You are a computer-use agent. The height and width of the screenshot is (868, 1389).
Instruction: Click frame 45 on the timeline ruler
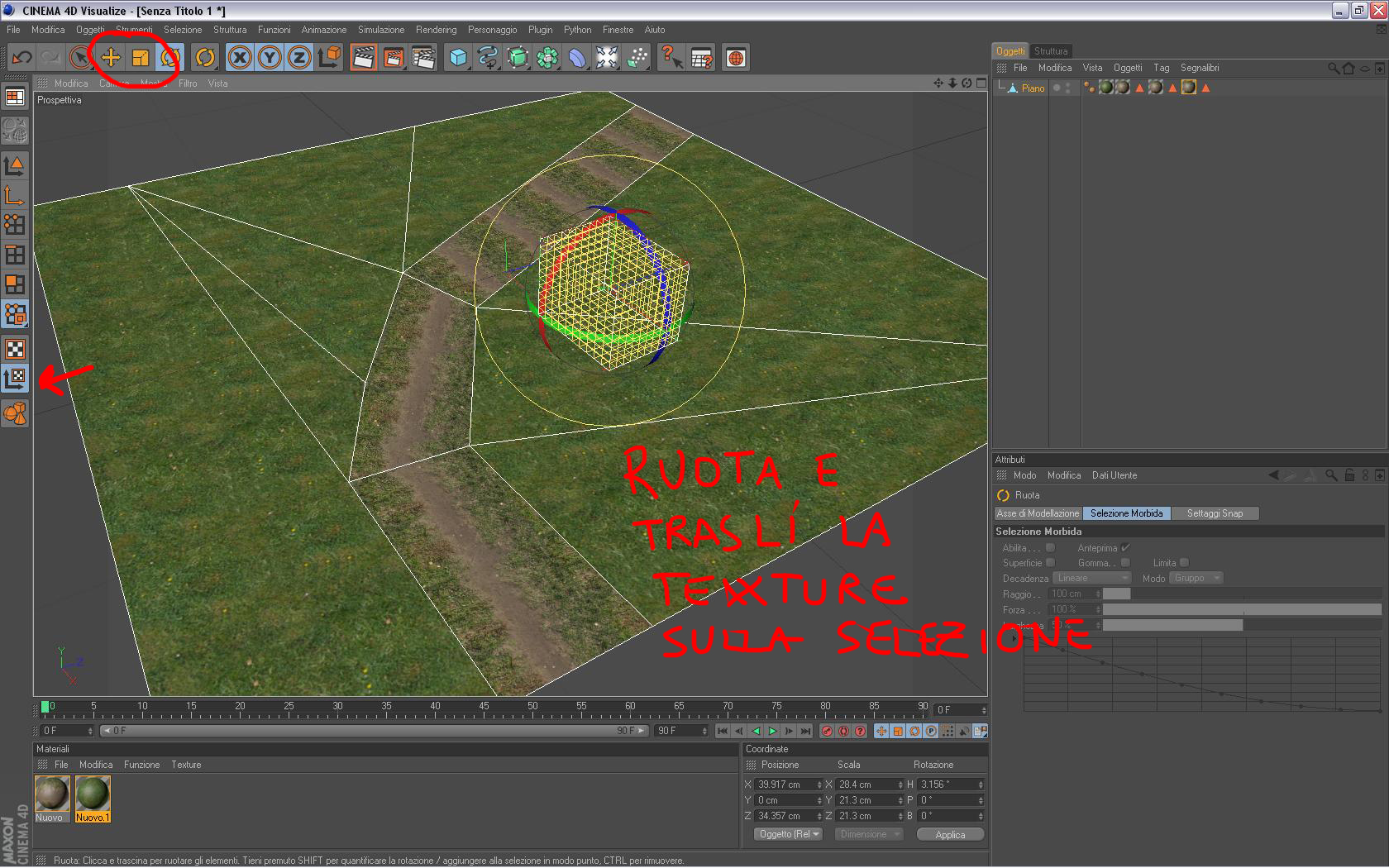484,707
